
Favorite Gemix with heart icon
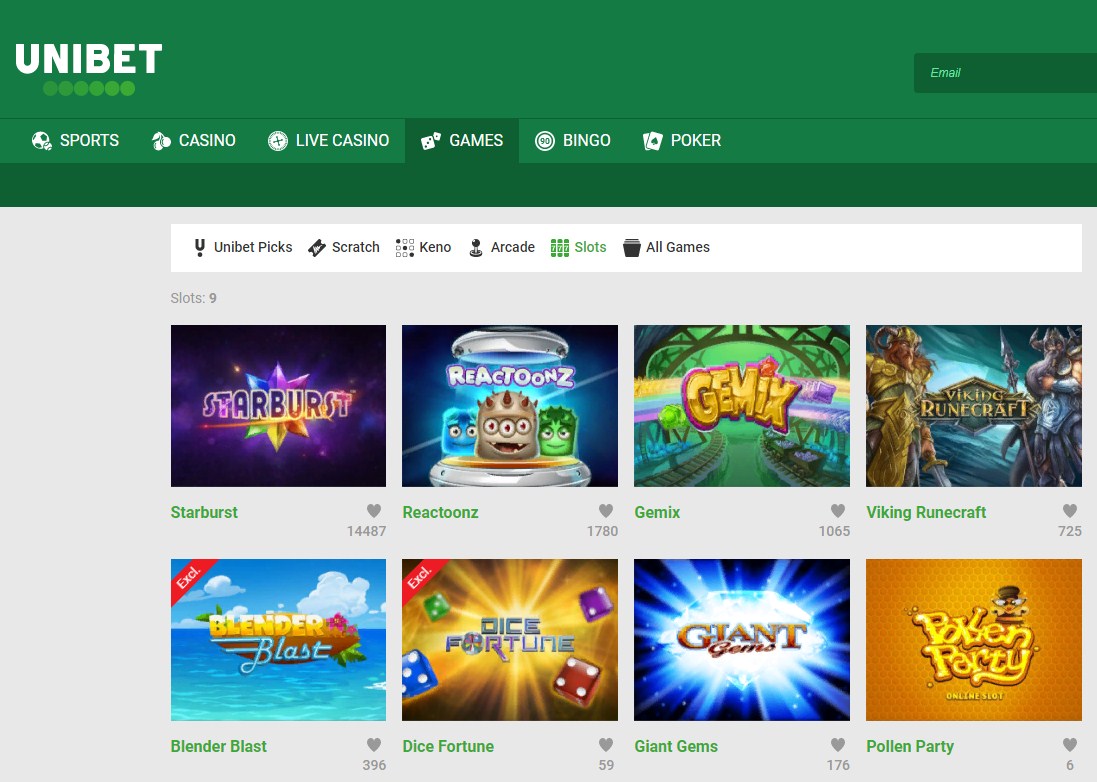point(838,511)
